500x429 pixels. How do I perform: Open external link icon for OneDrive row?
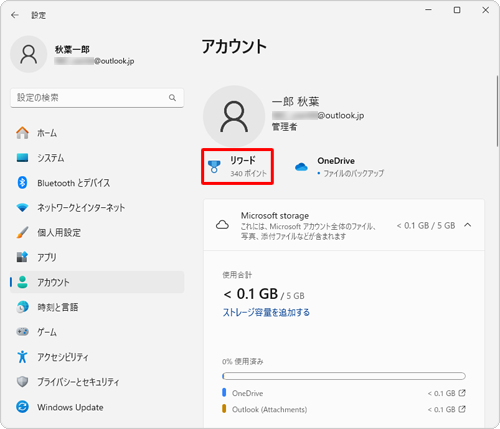pos(462,393)
